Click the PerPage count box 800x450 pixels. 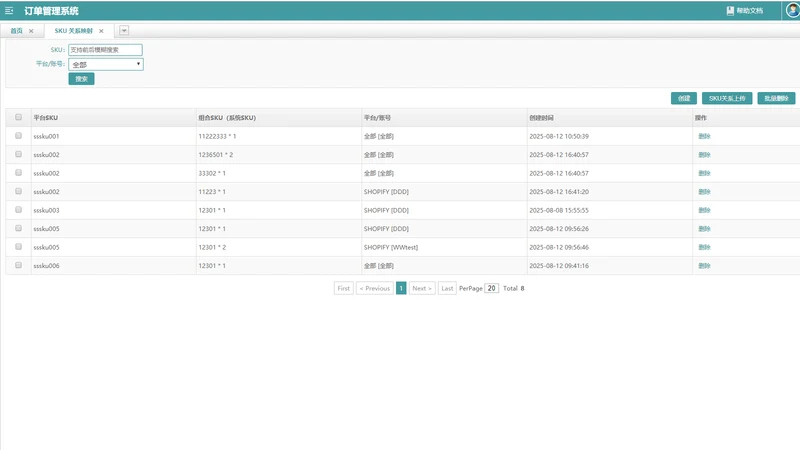point(491,288)
